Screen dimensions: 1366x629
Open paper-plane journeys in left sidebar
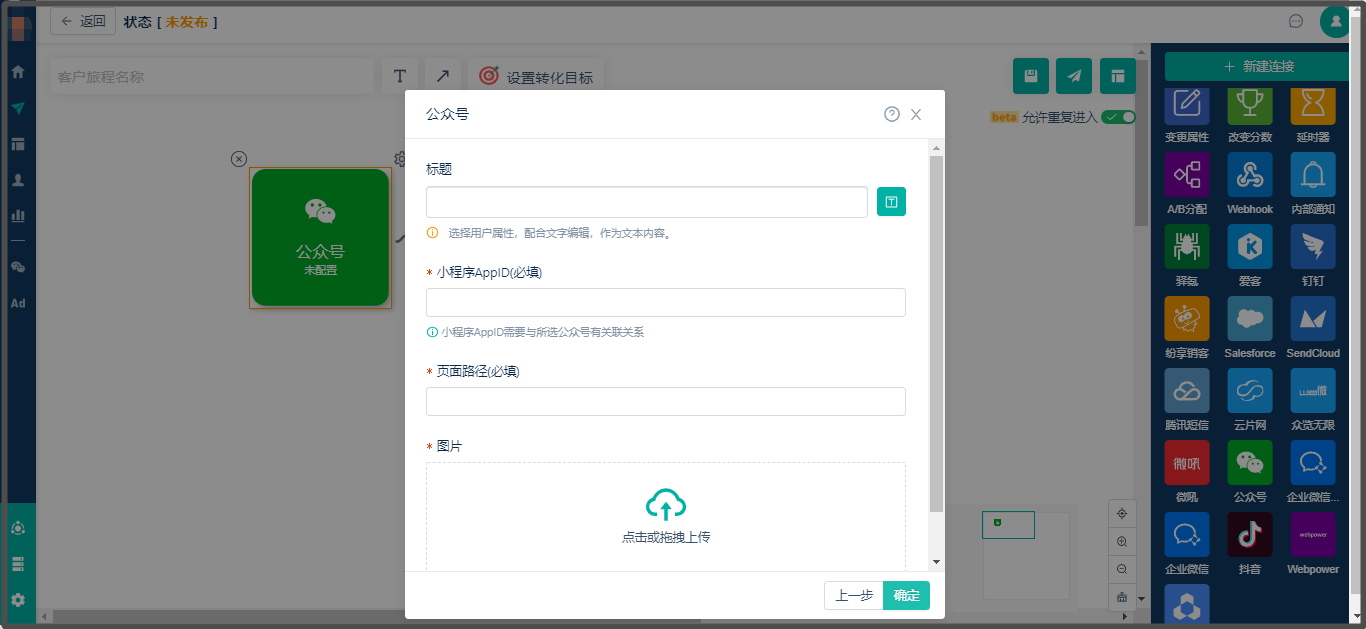18,108
